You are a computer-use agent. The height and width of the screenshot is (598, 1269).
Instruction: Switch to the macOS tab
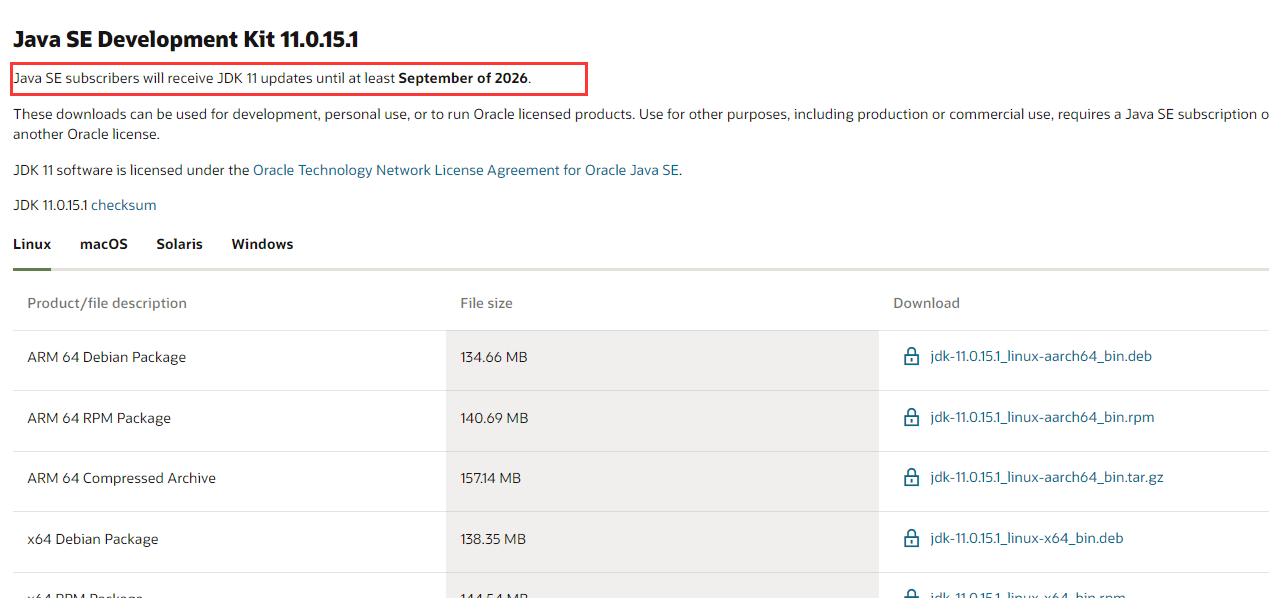point(104,244)
